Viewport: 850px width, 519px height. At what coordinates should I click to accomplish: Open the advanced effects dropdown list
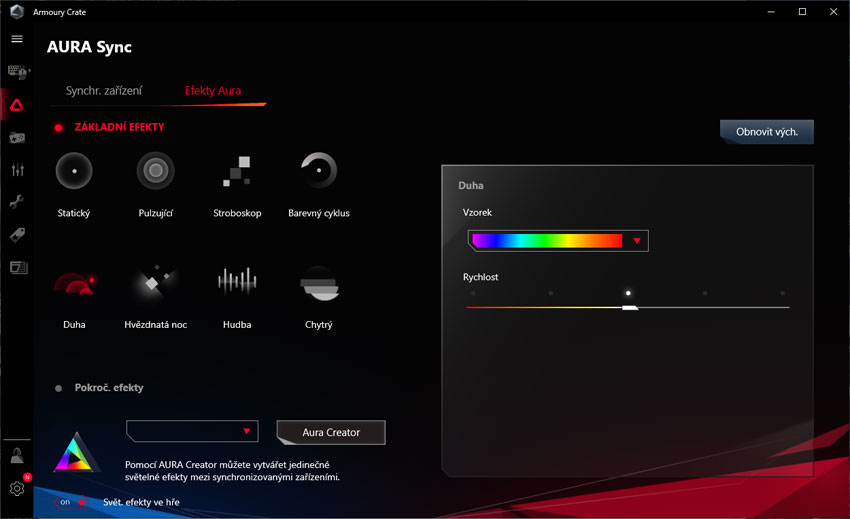(192, 431)
